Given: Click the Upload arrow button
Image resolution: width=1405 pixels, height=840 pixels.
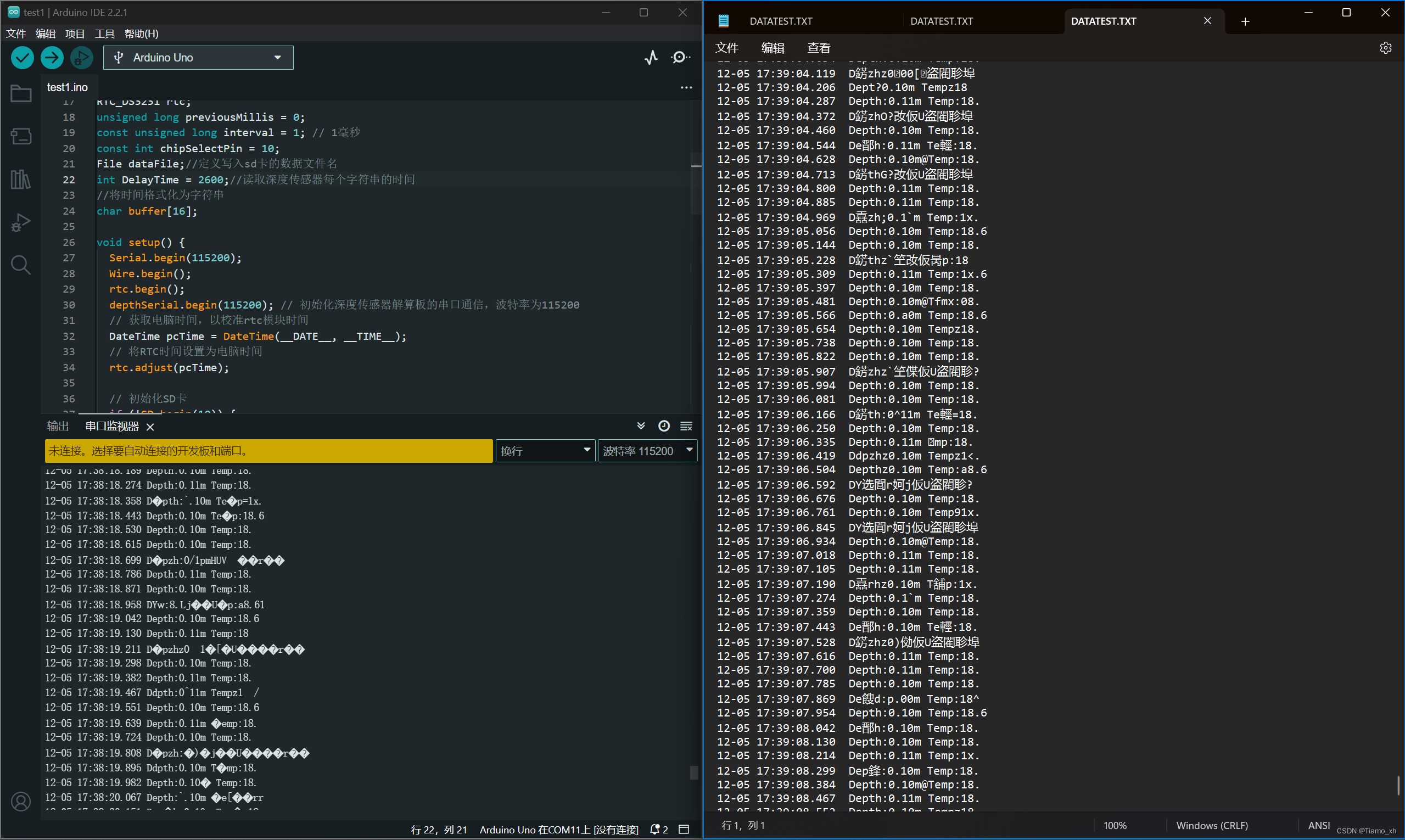Looking at the screenshot, I should tap(52, 57).
